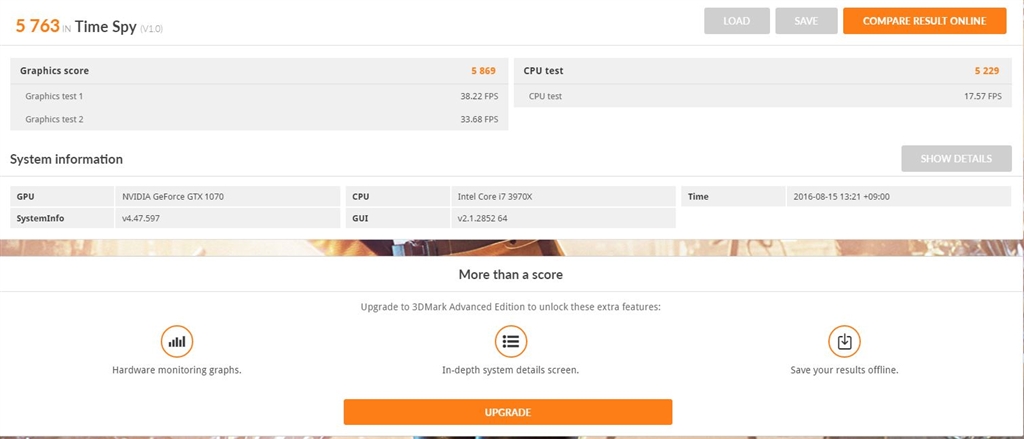Click the CPU test 17.57 FPS row
This screenshot has height=439, width=1024.
click(762, 96)
